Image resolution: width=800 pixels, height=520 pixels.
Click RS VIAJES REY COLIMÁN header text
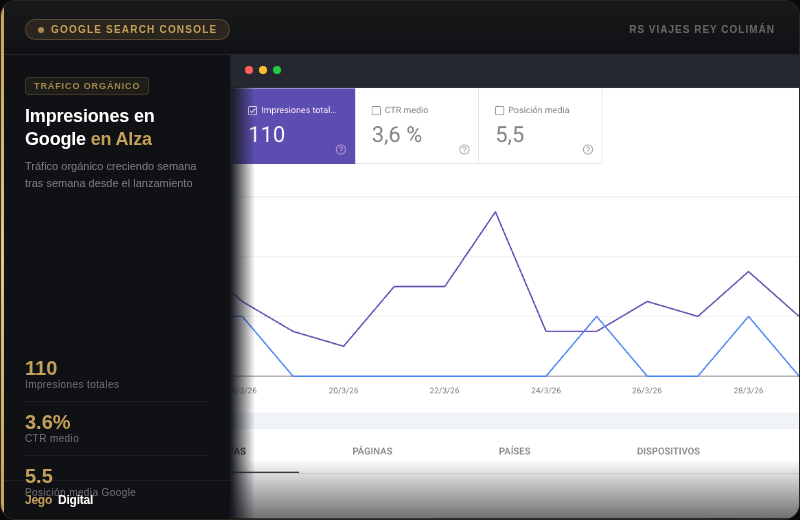pyautogui.click(x=702, y=29)
